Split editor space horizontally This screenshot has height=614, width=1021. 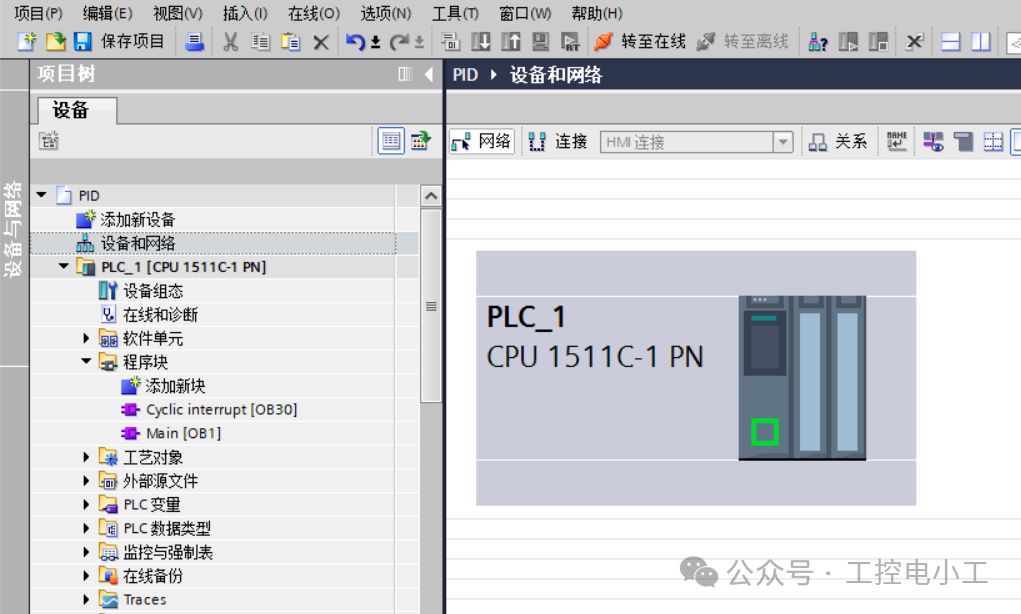(951, 42)
